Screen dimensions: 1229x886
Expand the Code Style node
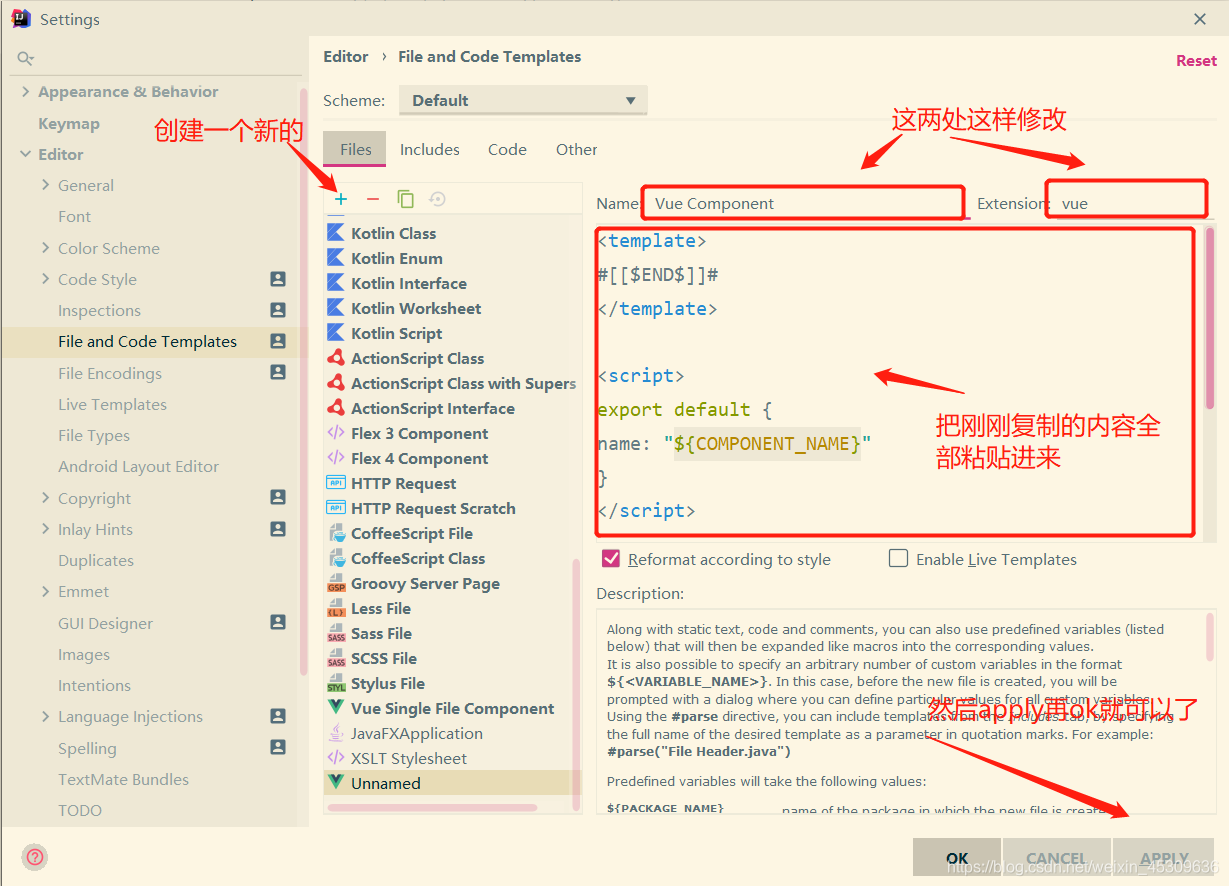point(46,279)
